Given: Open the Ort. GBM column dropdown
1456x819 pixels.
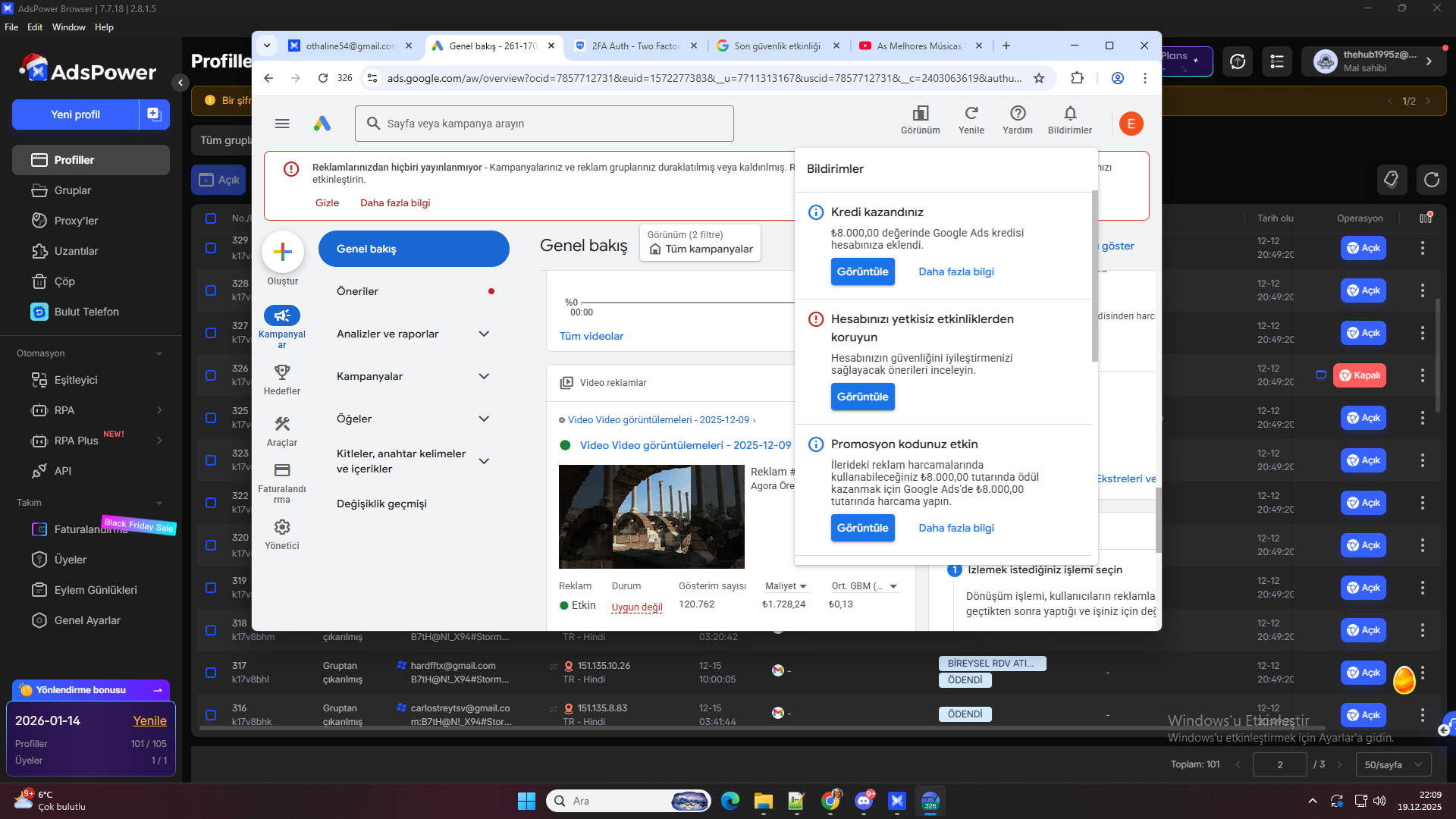Looking at the screenshot, I should pyautogui.click(x=864, y=586).
